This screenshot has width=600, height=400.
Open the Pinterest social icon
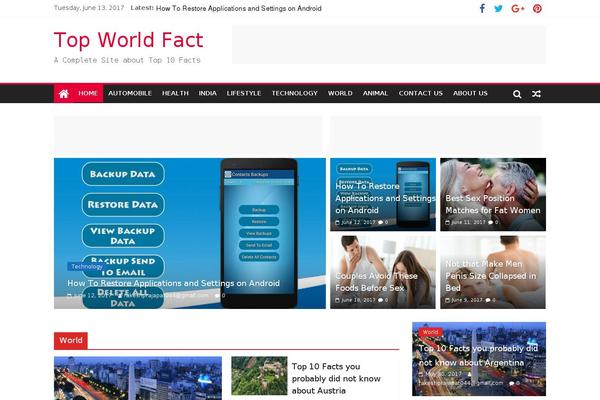pyautogui.click(x=537, y=8)
